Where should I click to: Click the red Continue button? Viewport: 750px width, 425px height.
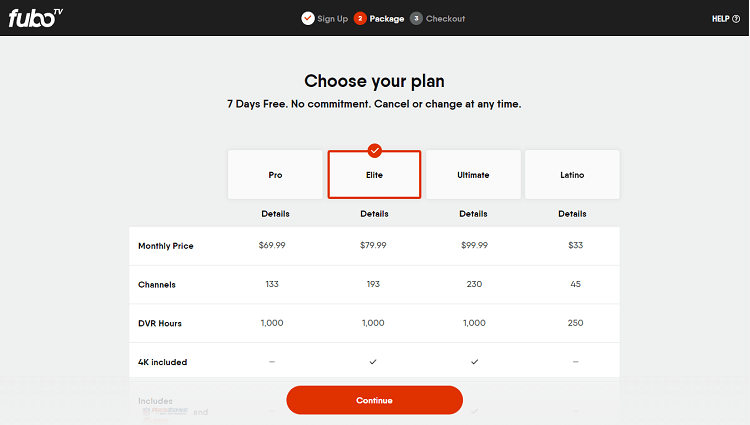[375, 400]
